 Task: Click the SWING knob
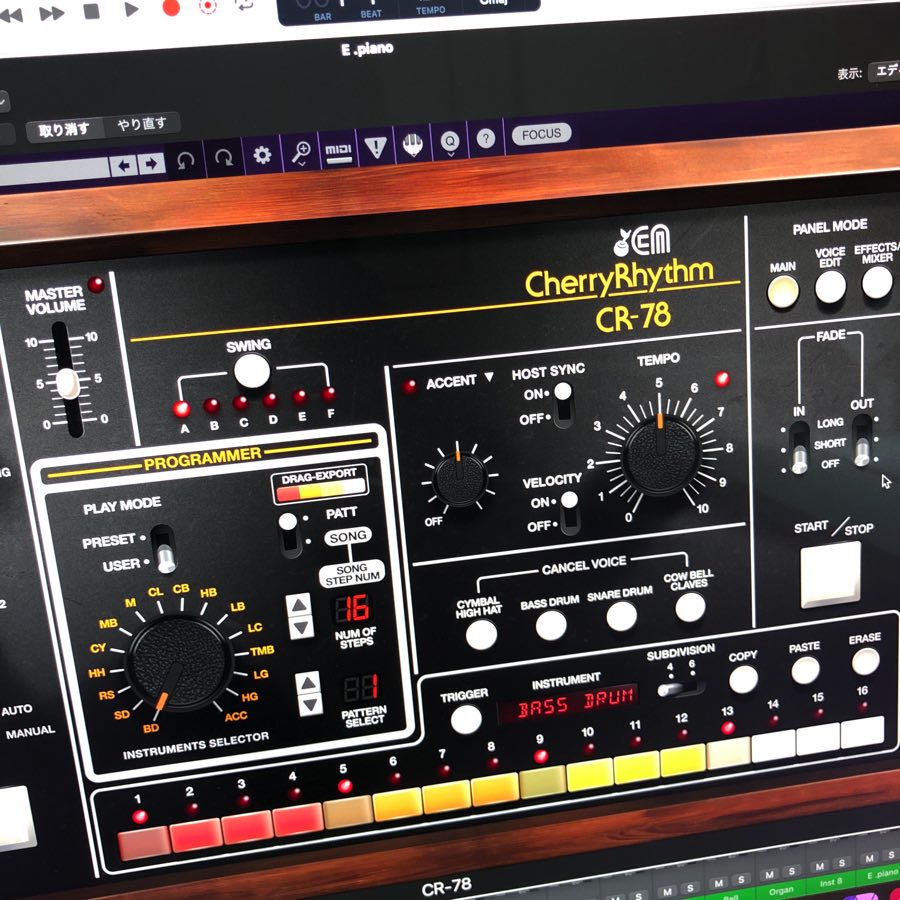coord(252,371)
